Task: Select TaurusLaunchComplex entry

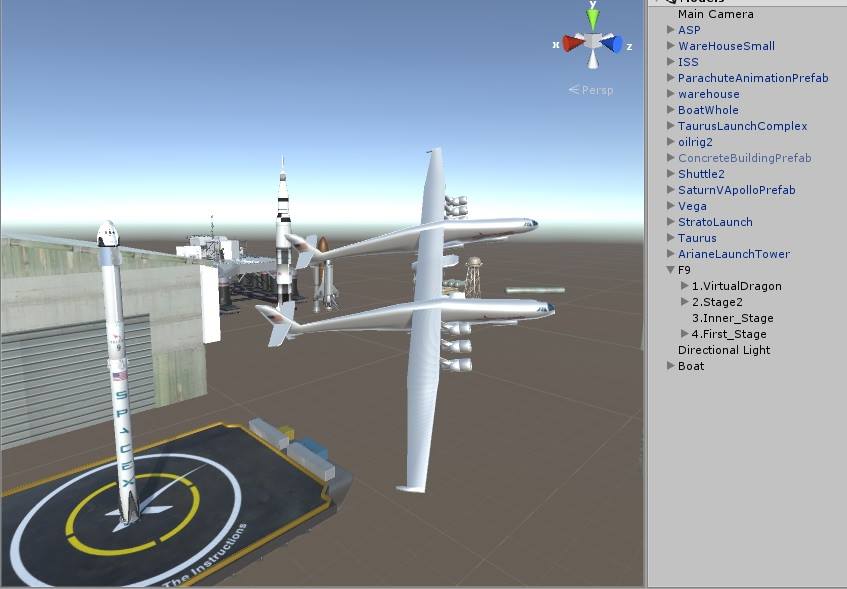Action: click(x=743, y=126)
